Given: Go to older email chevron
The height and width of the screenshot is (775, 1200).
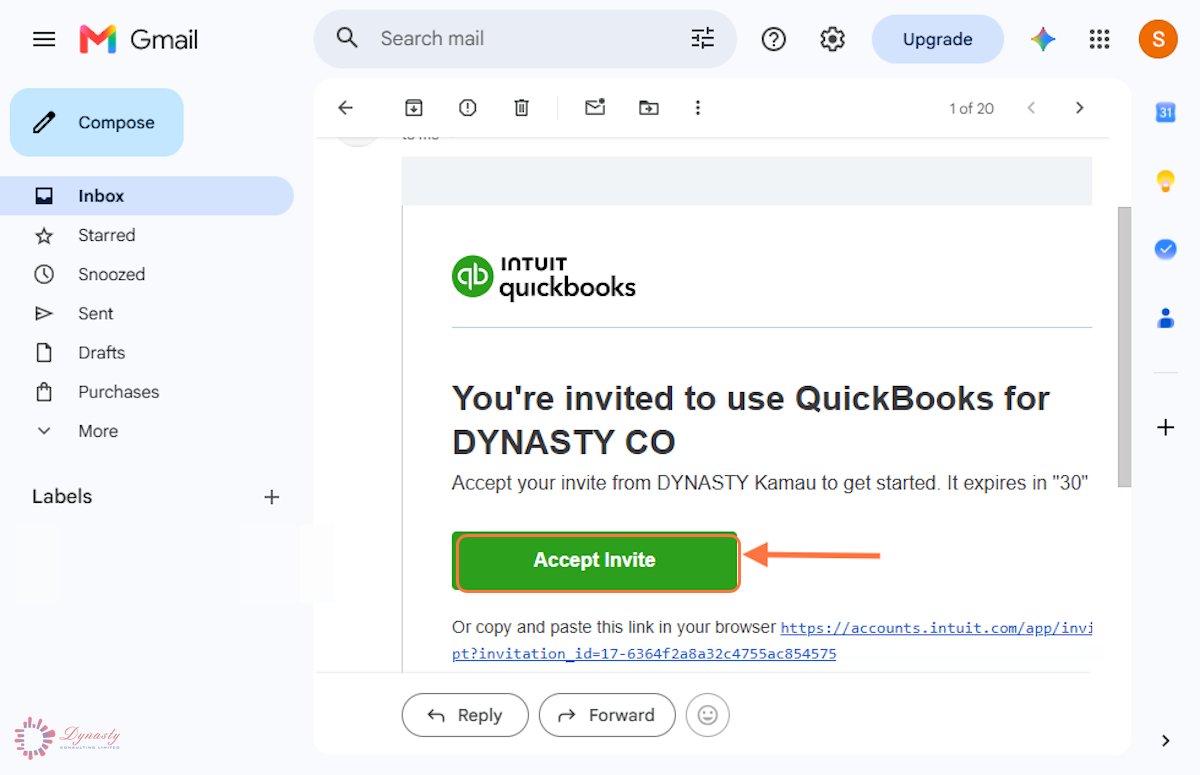Looking at the screenshot, I should 1079,108.
